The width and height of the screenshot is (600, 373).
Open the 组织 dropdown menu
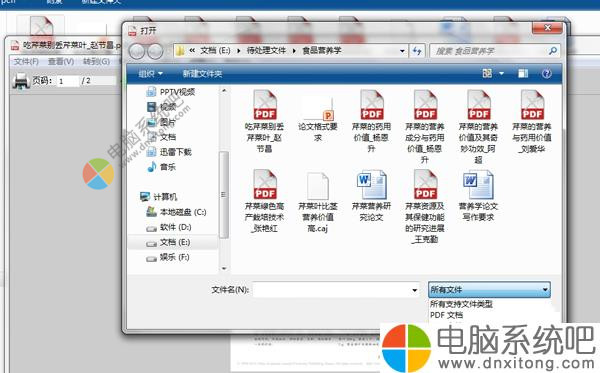[150, 73]
